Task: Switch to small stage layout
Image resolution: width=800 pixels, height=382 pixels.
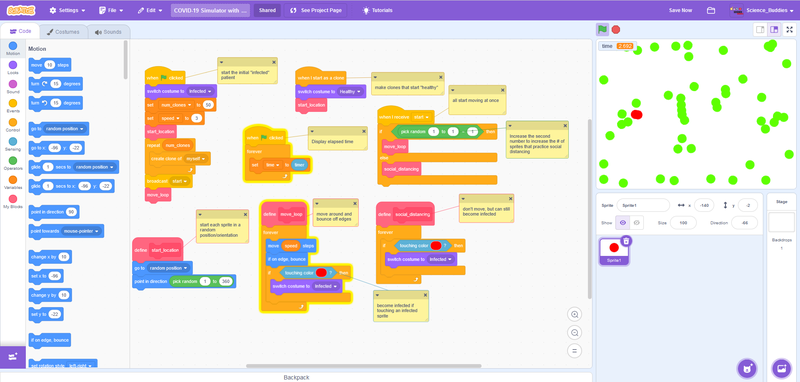Action: coord(760,30)
